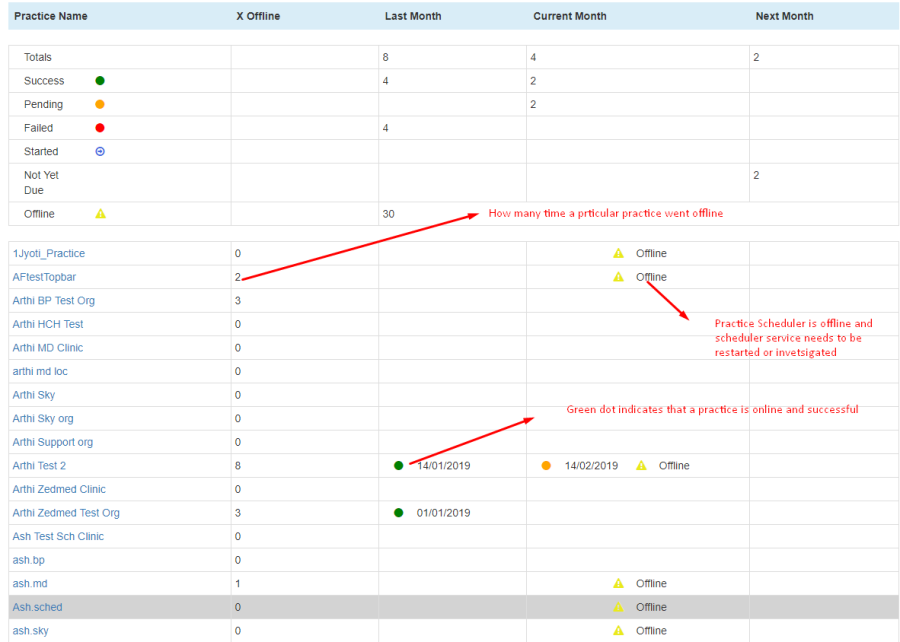
Task: Click orange dot beside 14/02/2019
Action: click(546, 465)
